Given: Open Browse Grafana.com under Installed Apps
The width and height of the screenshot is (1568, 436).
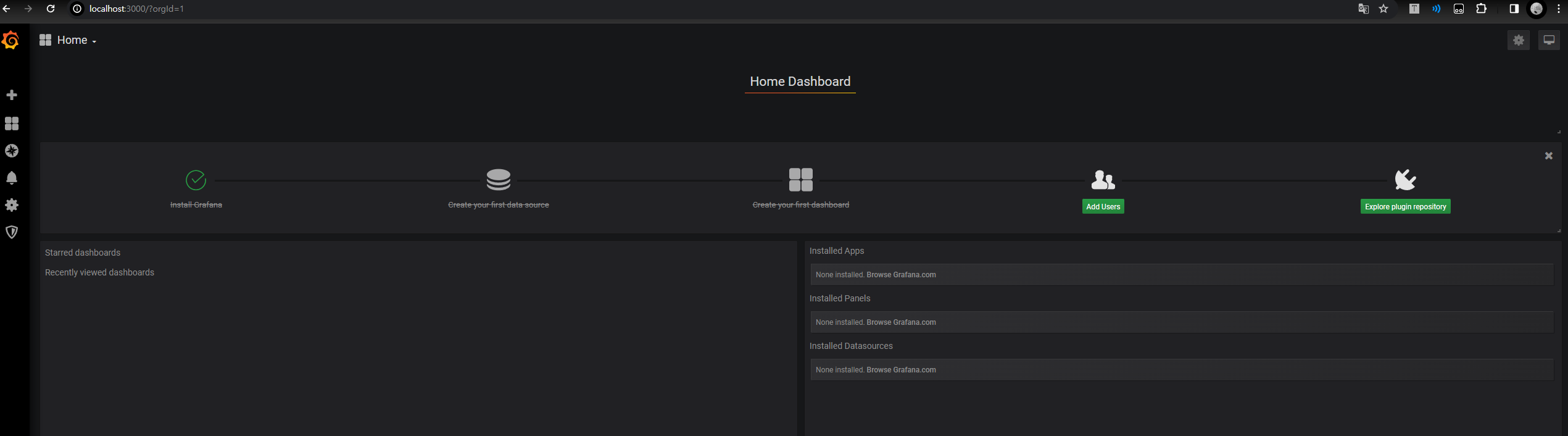Looking at the screenshot, I should tap(901, 275).
